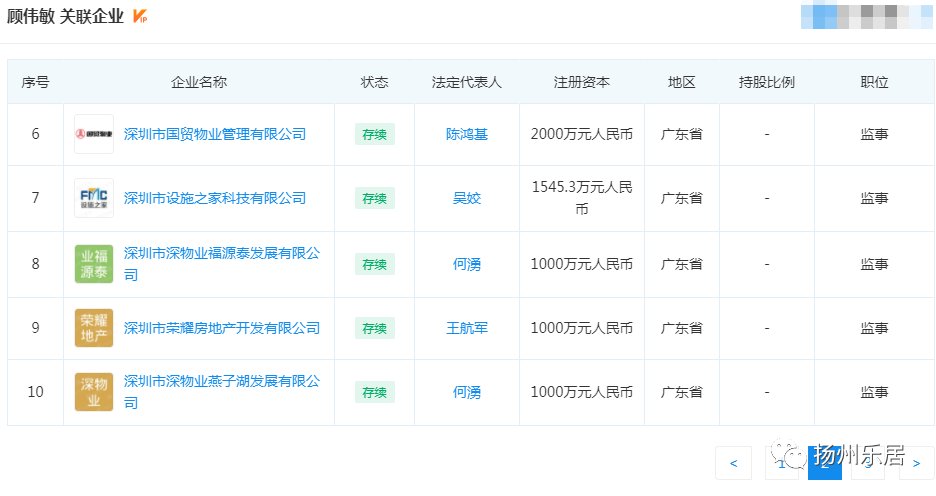
Task: View legal representative 何湧 in row 10
Action: pyautogui.click(x=467, y=392)
